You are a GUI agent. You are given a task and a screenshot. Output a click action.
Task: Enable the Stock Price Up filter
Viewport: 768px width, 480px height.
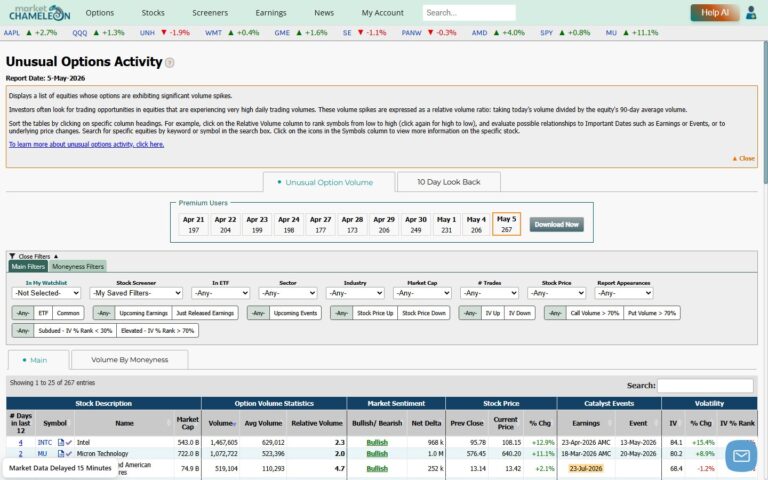click(375, 313)
